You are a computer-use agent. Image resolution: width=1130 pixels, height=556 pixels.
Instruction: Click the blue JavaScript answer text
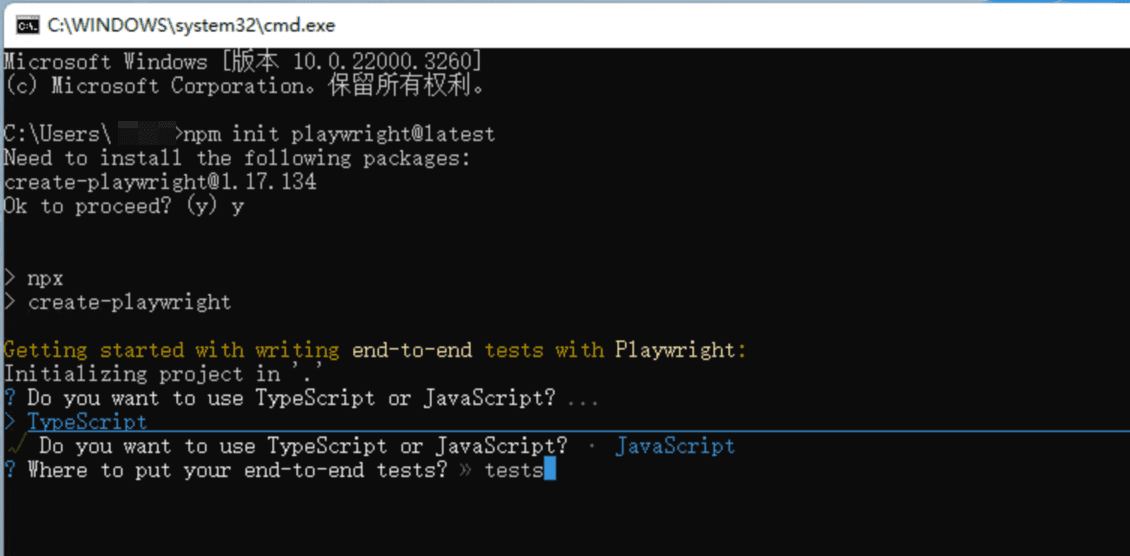(675, 447)
